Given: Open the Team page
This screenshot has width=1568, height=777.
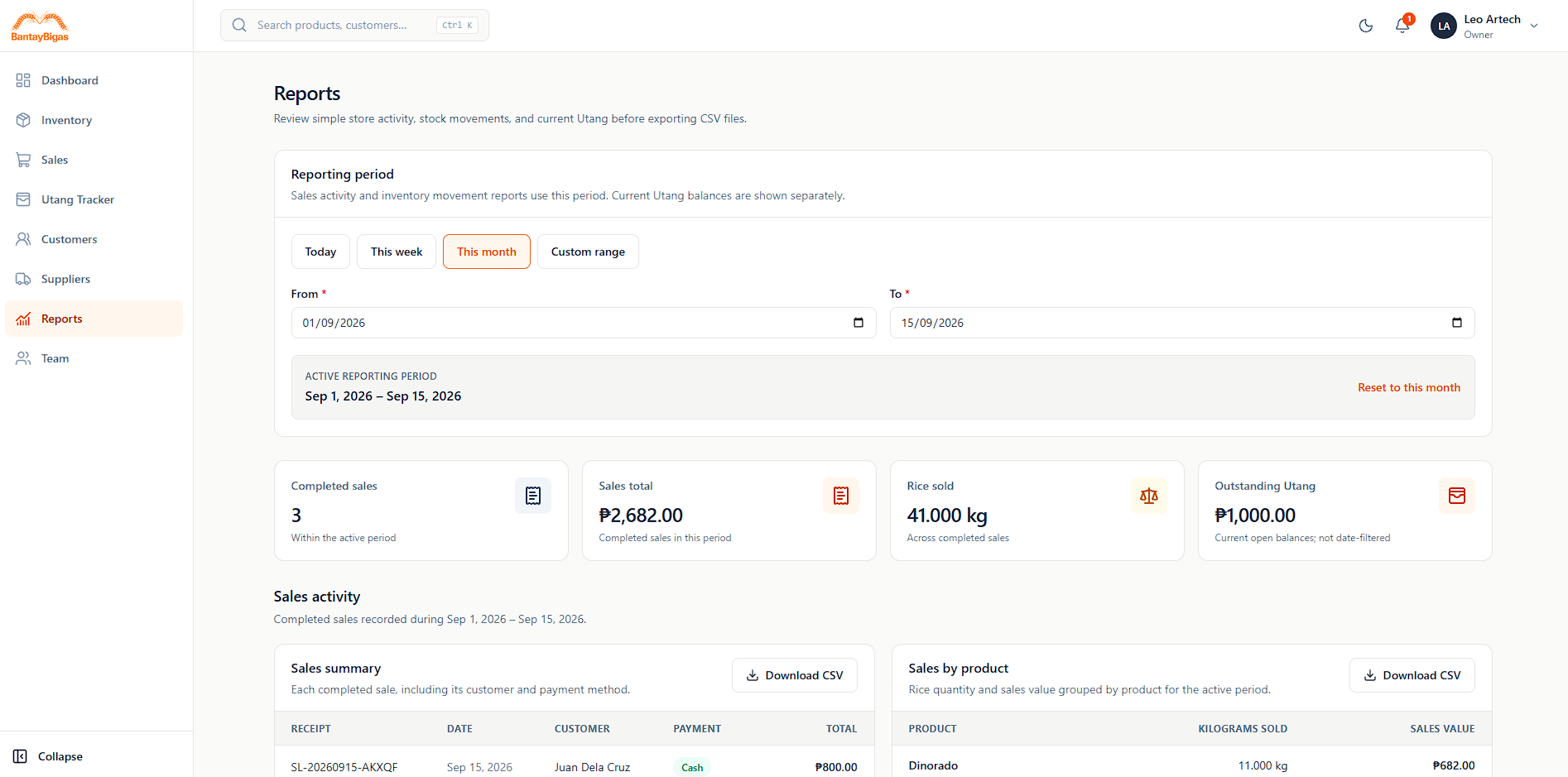Looking at the screenshot, I should [x=94, y=358].
